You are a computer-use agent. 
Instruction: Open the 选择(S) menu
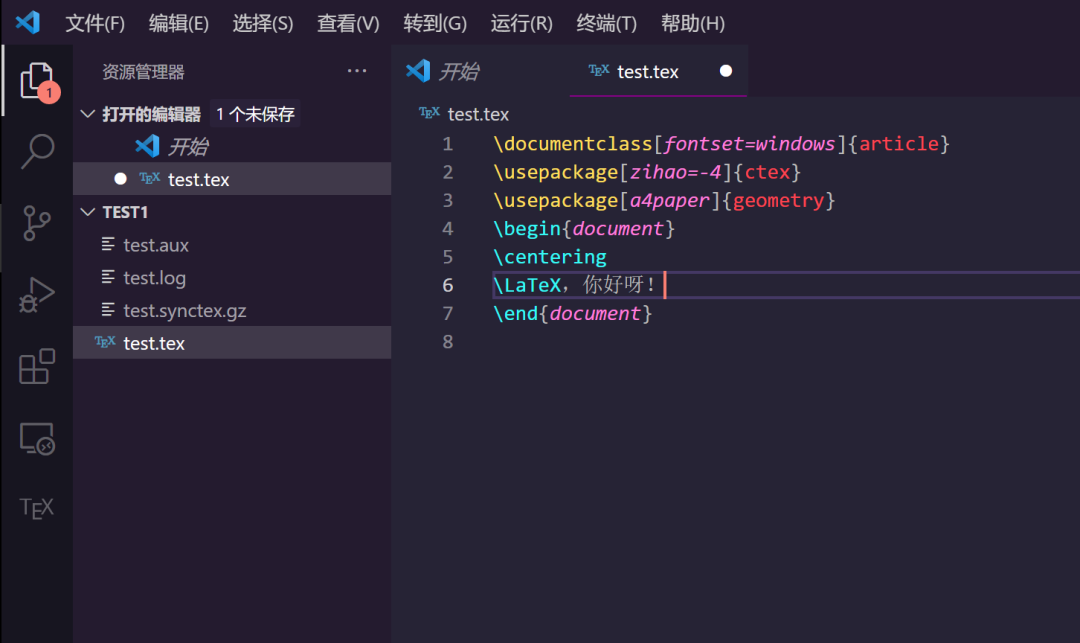[x=262, y=23]
